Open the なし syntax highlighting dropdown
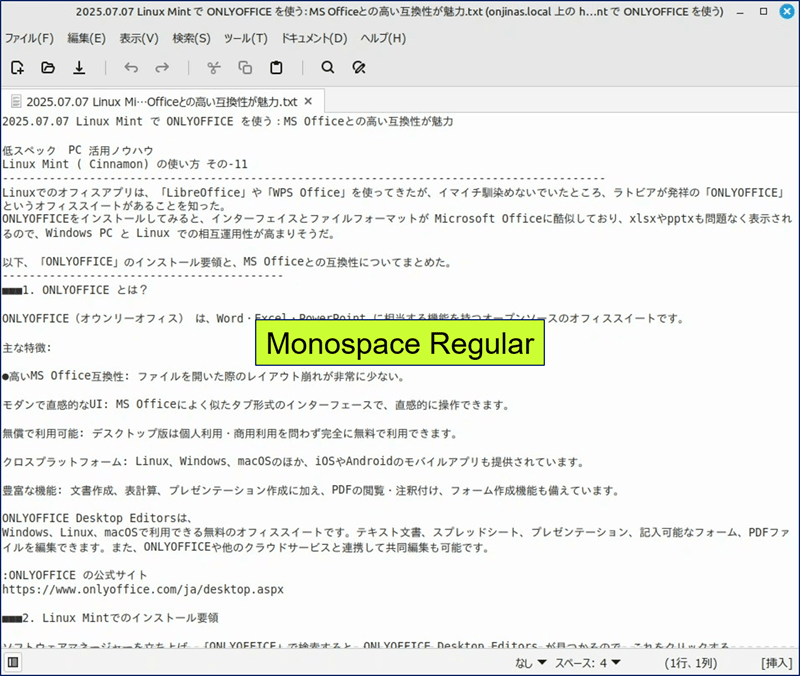 [x=531, y=663]
